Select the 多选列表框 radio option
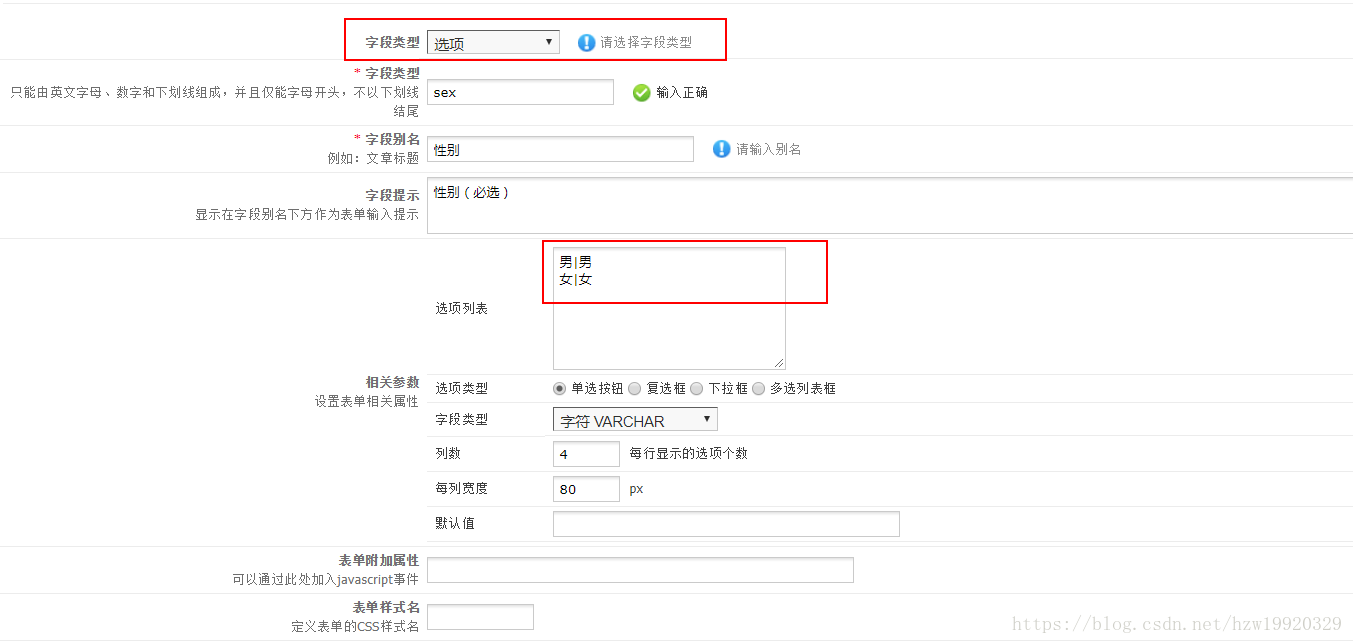1353x644 pixels. point(758,388)
